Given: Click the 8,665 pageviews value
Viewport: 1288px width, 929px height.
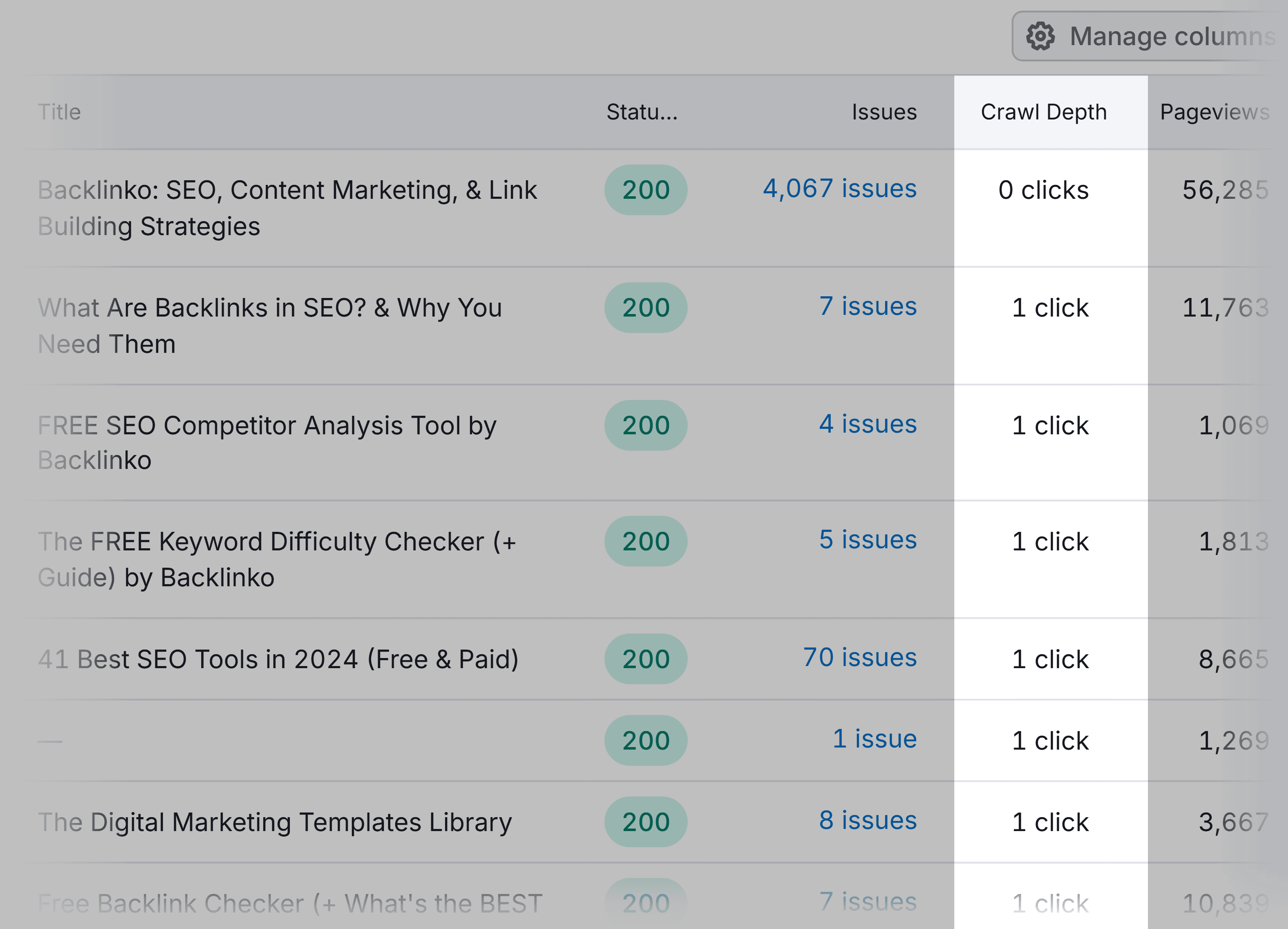Looking at the screenshot, I should [x=1234, y=659].
